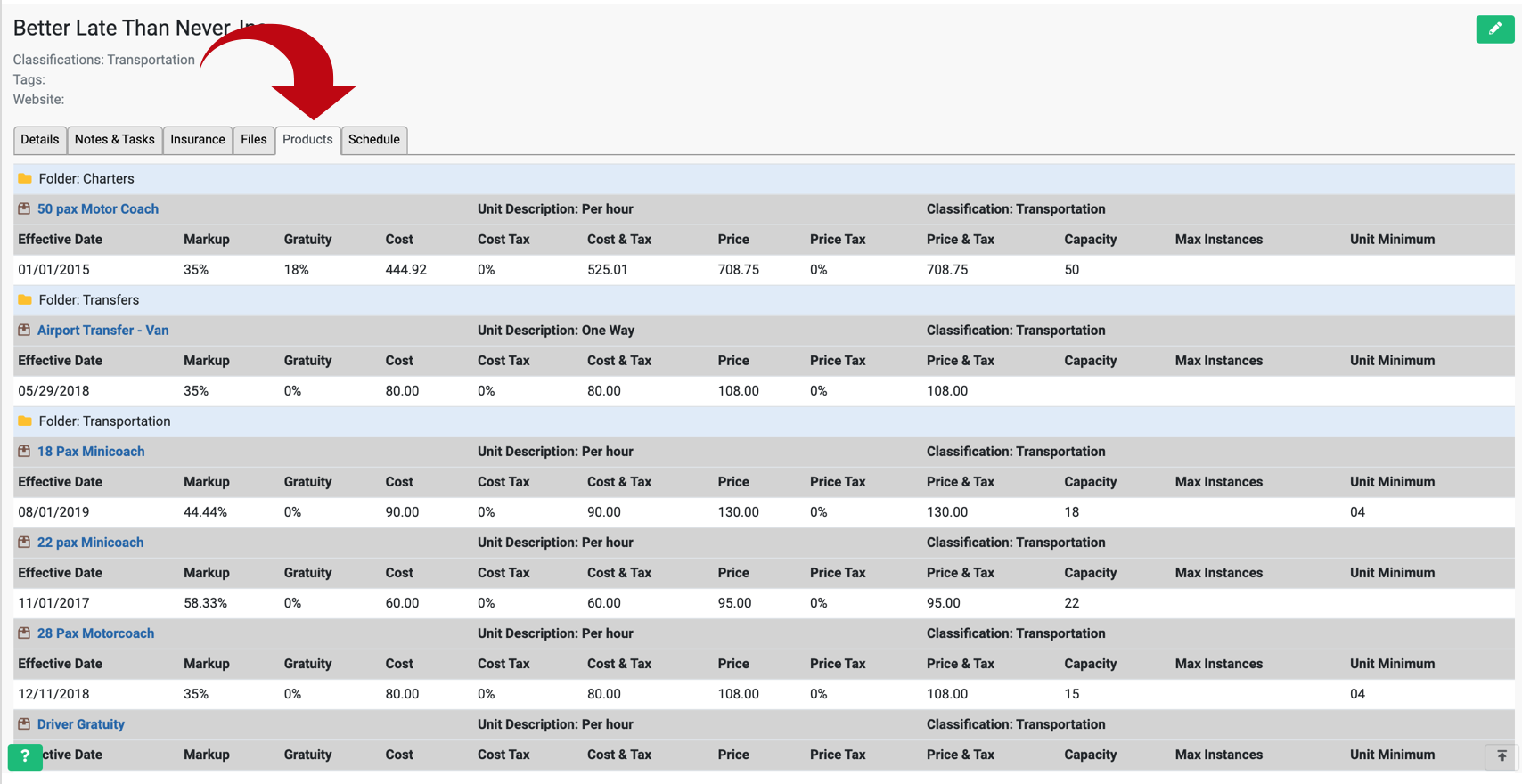Viewport: 1522px width, 784px height.
Task: Click the 95.00 price for 22 pax Minicoach
Action: click(x=735, y=602)
